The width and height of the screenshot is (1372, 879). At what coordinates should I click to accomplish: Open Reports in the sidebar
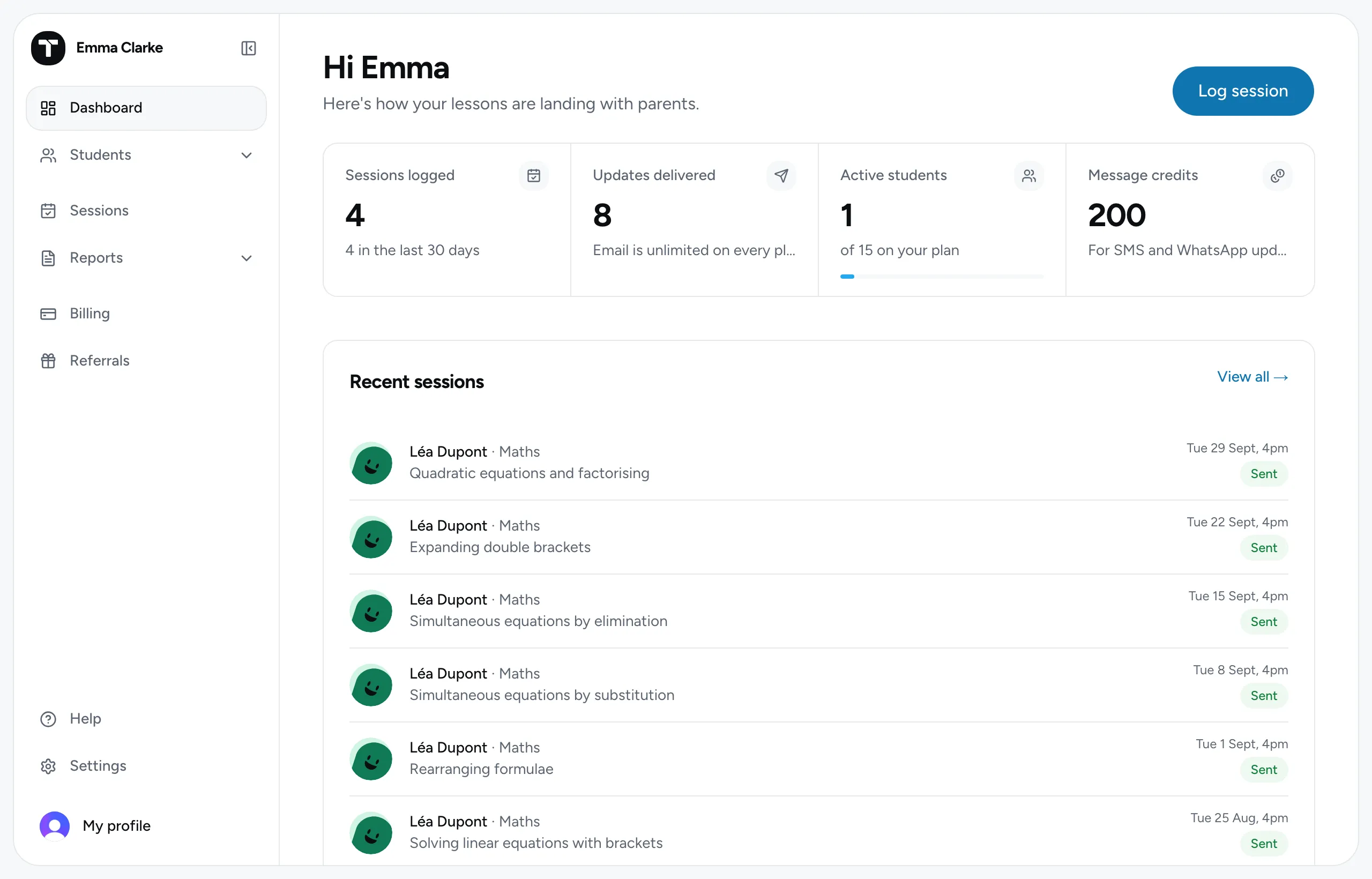tap(146, 258)
